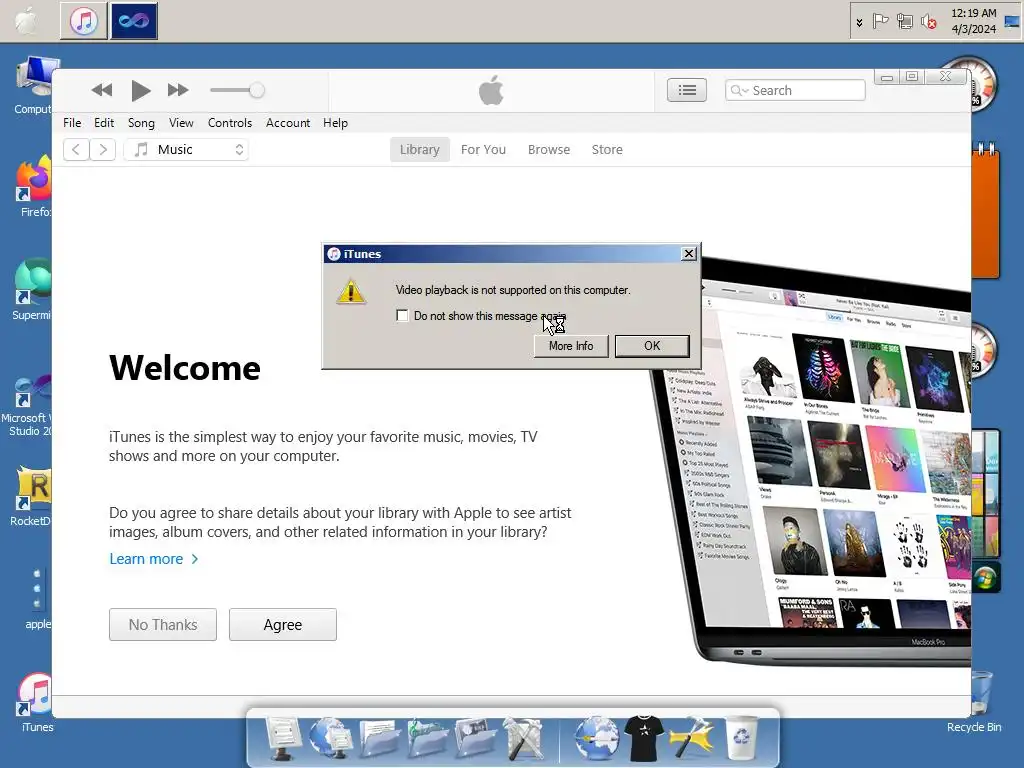Open the apple desktop icon
This screenshot has width=1024, height=768.
[x=37, y=598]
